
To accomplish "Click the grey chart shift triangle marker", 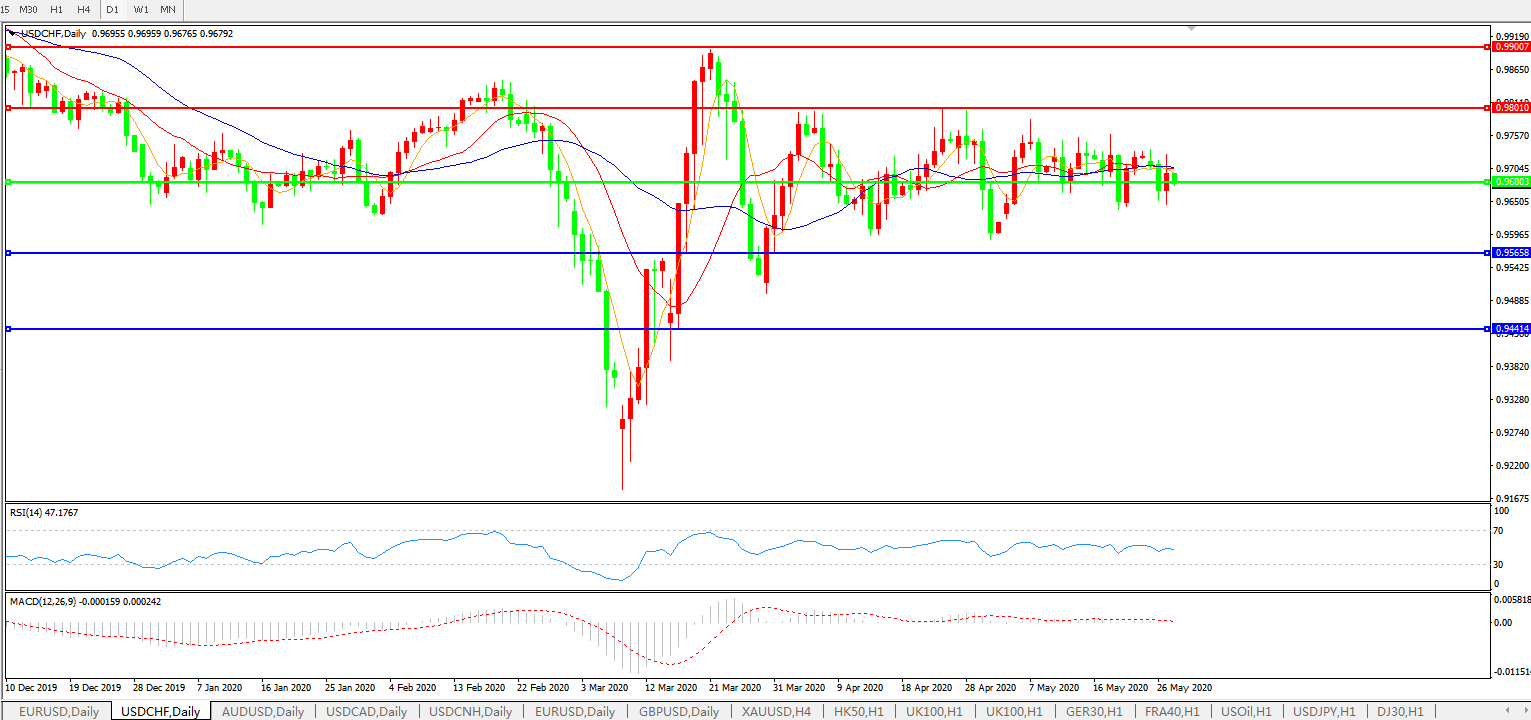I will (1191, 28).
